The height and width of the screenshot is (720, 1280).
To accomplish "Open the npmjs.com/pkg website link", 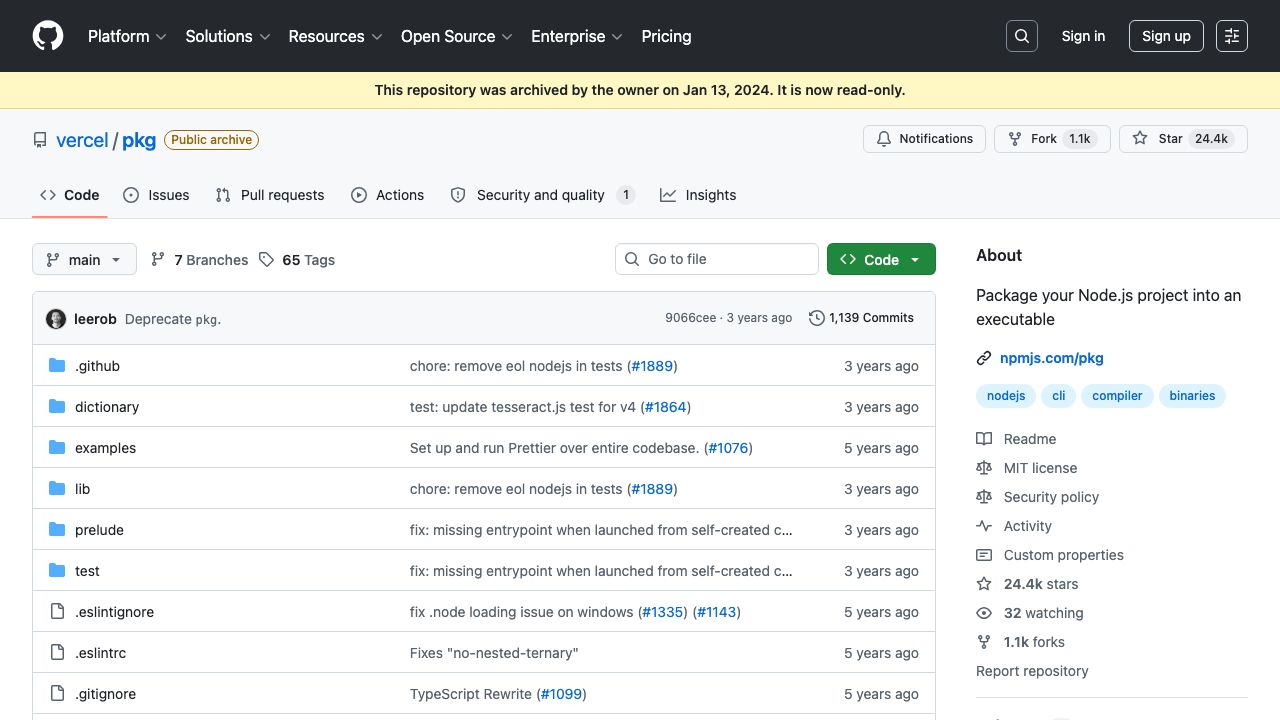I will [1052, 358].
